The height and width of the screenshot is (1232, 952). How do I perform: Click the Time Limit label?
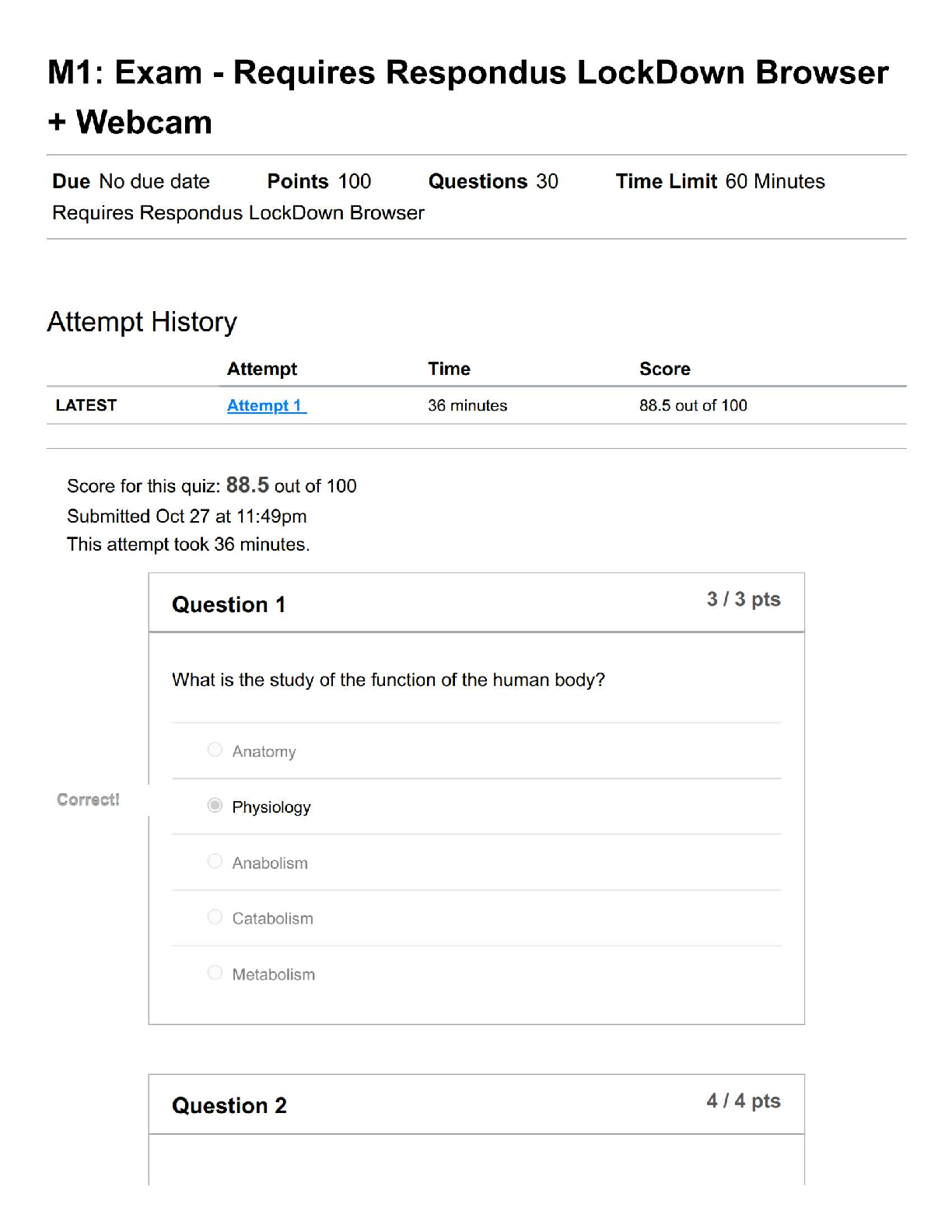click(666, 181)
